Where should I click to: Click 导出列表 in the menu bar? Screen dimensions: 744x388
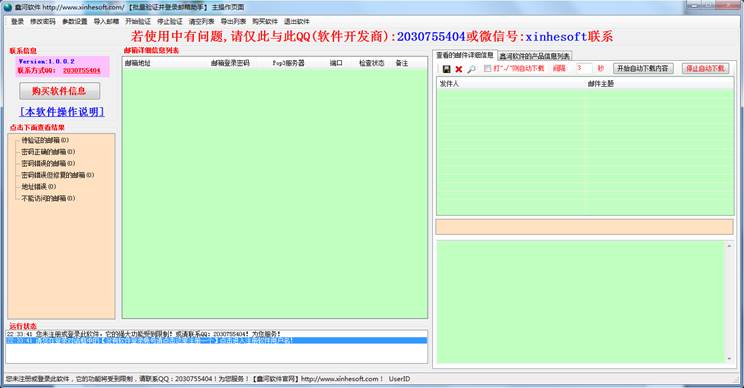(x=233, y=21)
